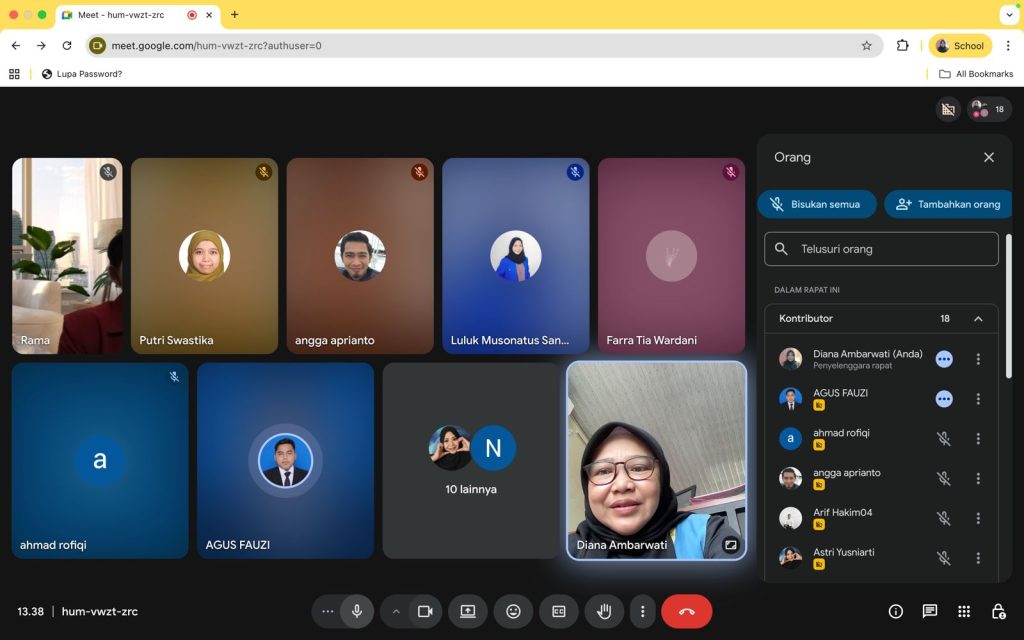The width and height of the screenshot is (1024, 640).
Task: Open meeting details info icon
Action: point(895,611)
